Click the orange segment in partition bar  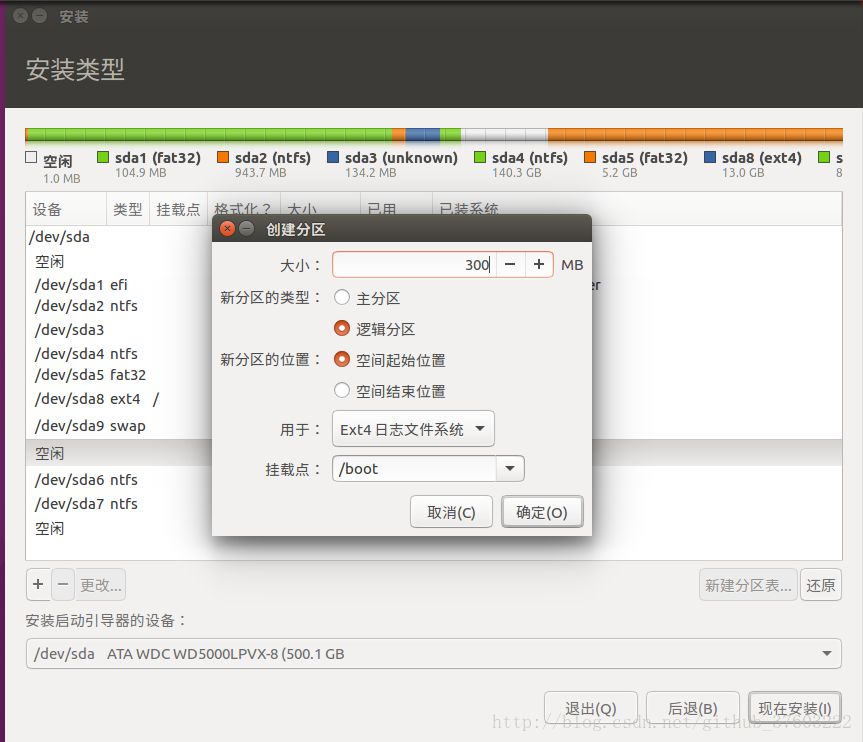click(x=695, y=134)
